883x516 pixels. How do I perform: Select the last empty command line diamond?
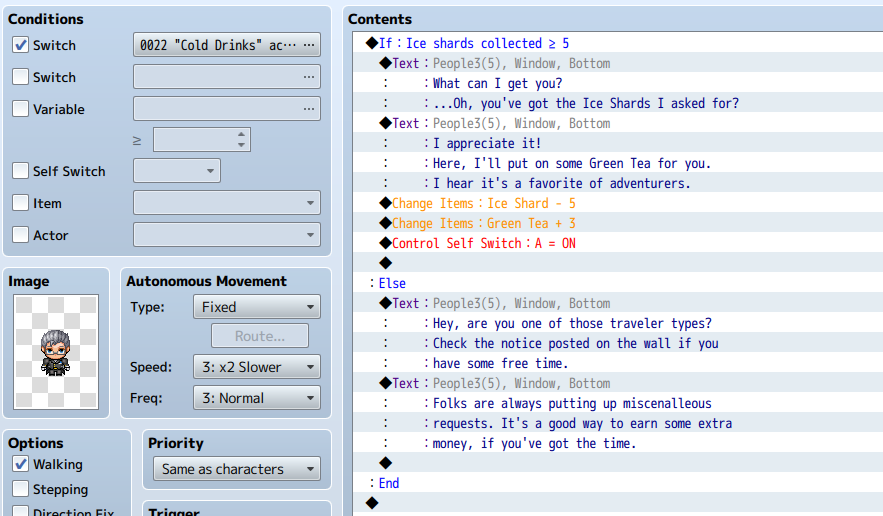(372, 503)
